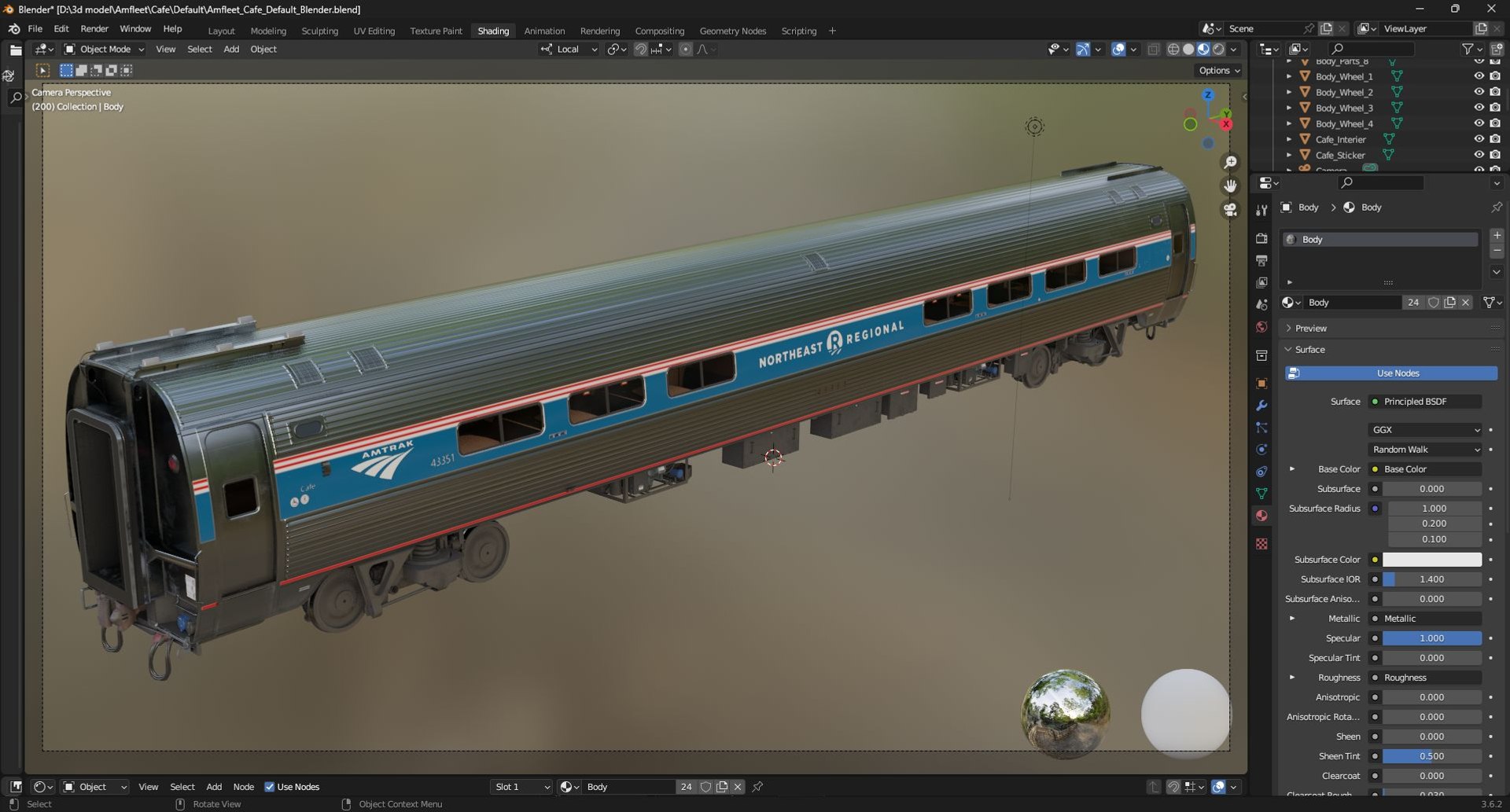The image size is (1510, 812).
Task: Open the viewport Add menu
Action: 231,49
